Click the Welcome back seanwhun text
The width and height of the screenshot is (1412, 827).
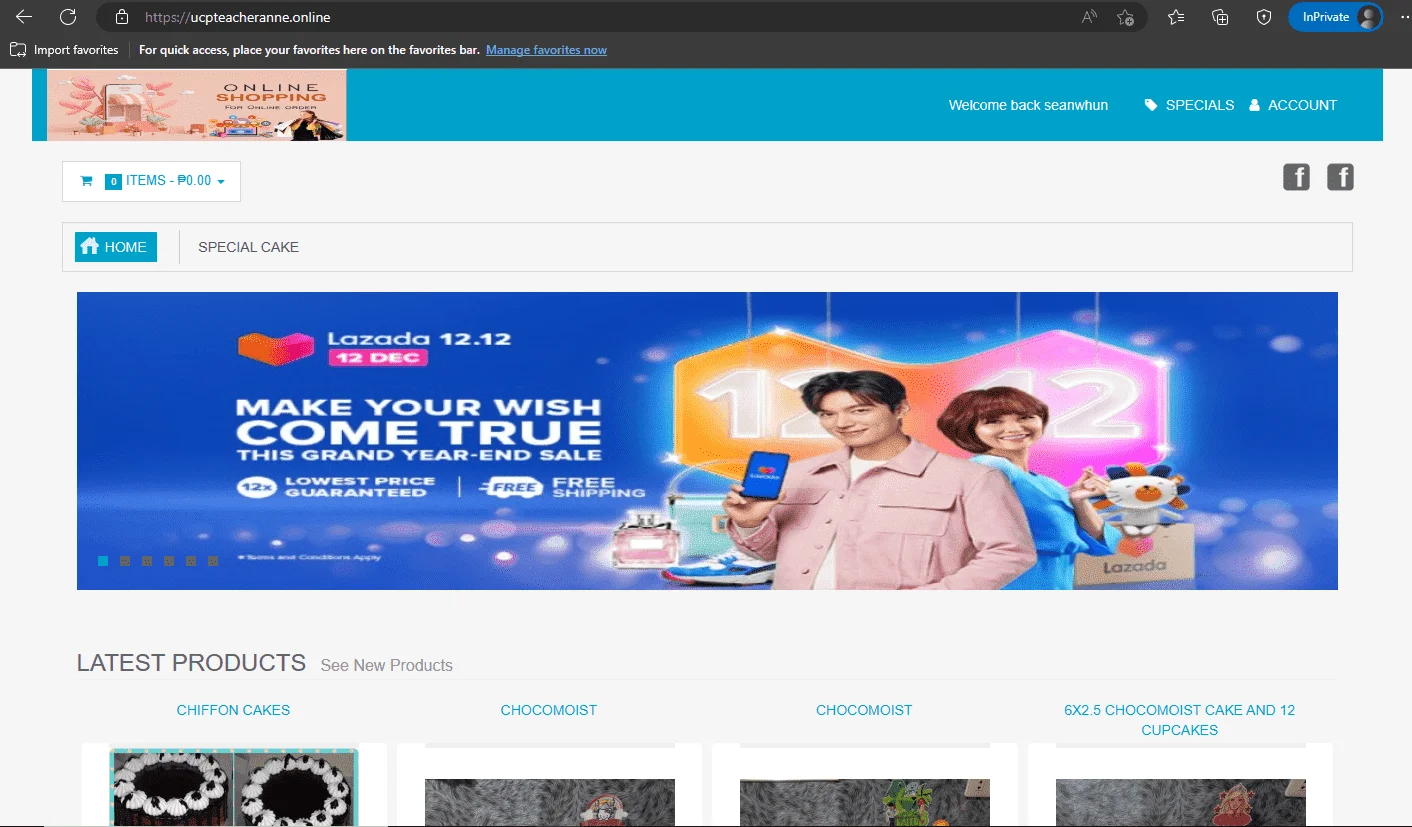tap(1028, 105)
